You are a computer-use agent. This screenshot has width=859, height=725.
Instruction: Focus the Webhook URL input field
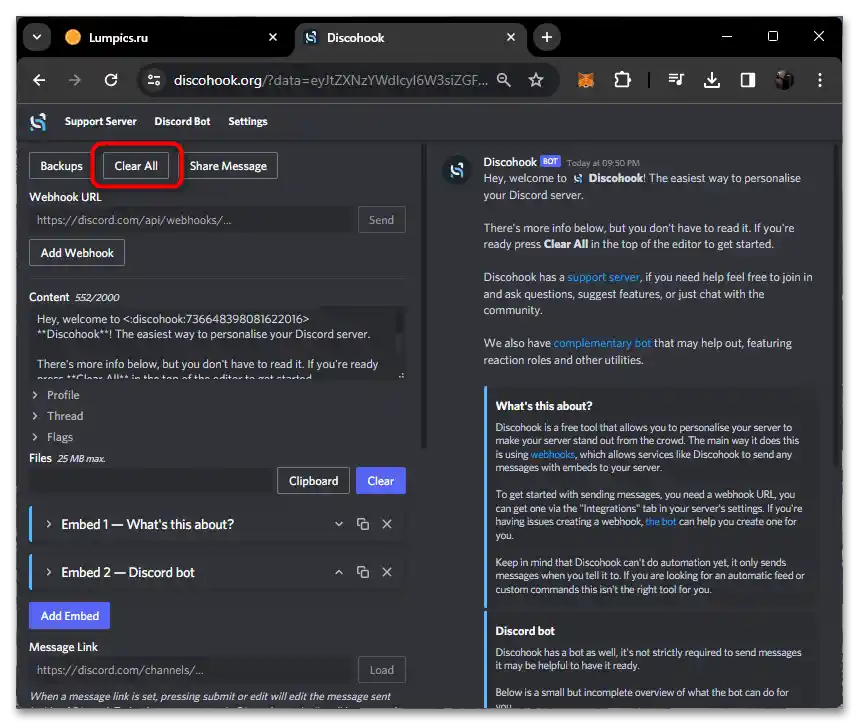190,220
